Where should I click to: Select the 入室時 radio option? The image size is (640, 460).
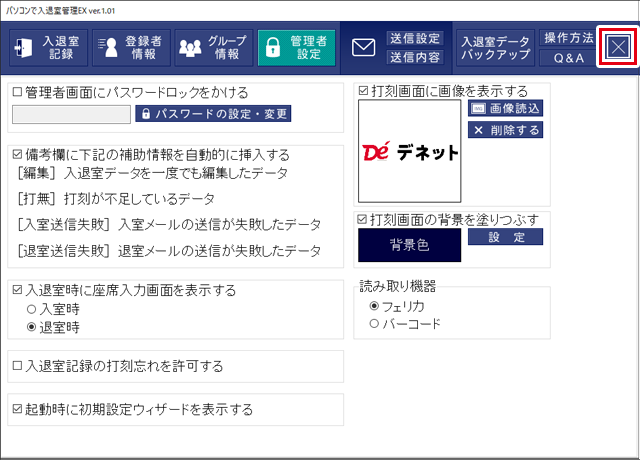click(31, 309)
